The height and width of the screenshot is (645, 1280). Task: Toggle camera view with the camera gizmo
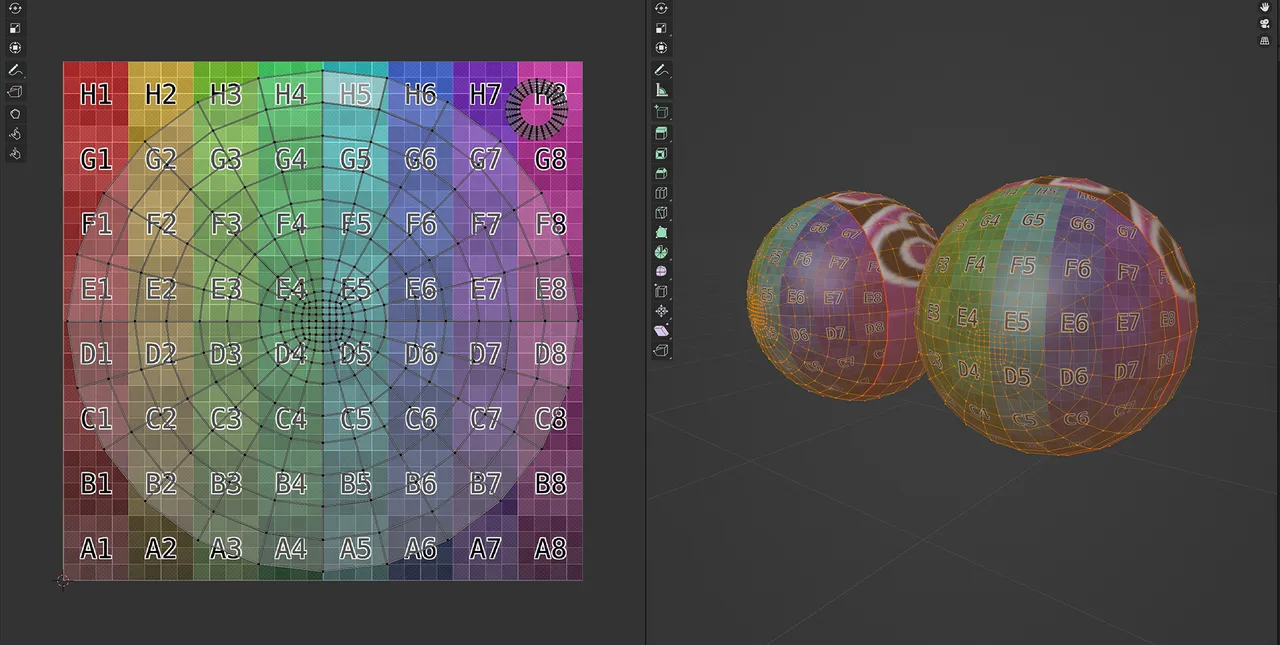click(x=1264, y=23)
